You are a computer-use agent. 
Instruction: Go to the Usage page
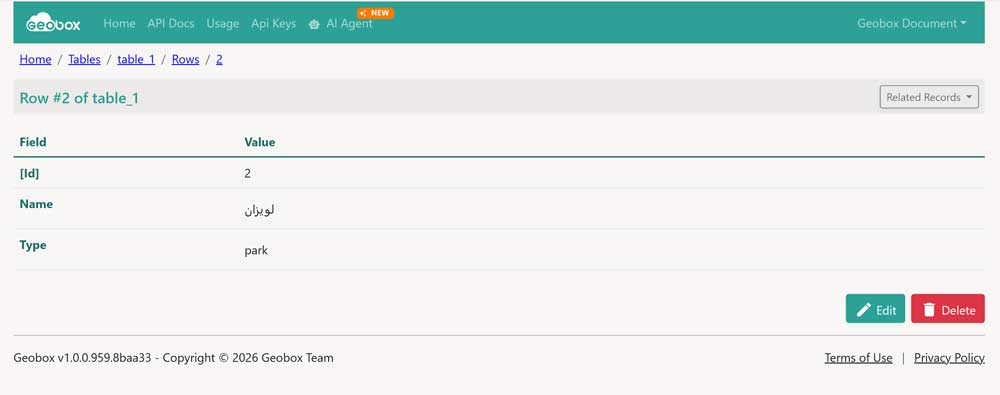point(223,24)
